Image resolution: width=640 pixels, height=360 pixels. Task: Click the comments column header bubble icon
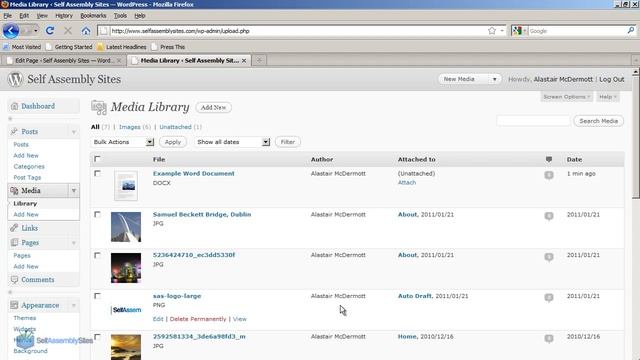(x=549, y=159)
